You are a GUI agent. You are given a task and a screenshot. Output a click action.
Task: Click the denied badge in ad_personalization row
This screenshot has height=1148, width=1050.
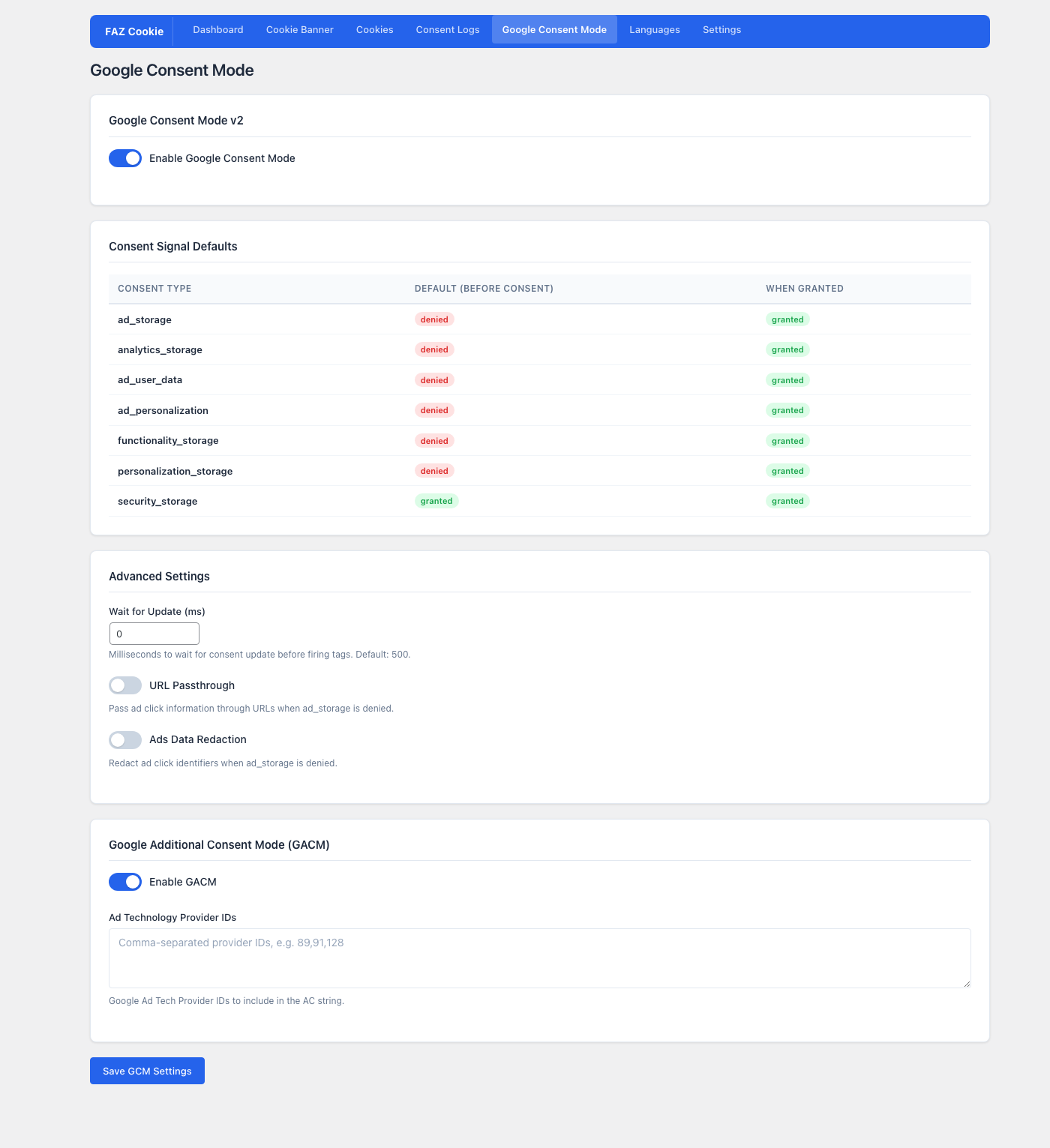pyautogui.click(x=434, y=410)
